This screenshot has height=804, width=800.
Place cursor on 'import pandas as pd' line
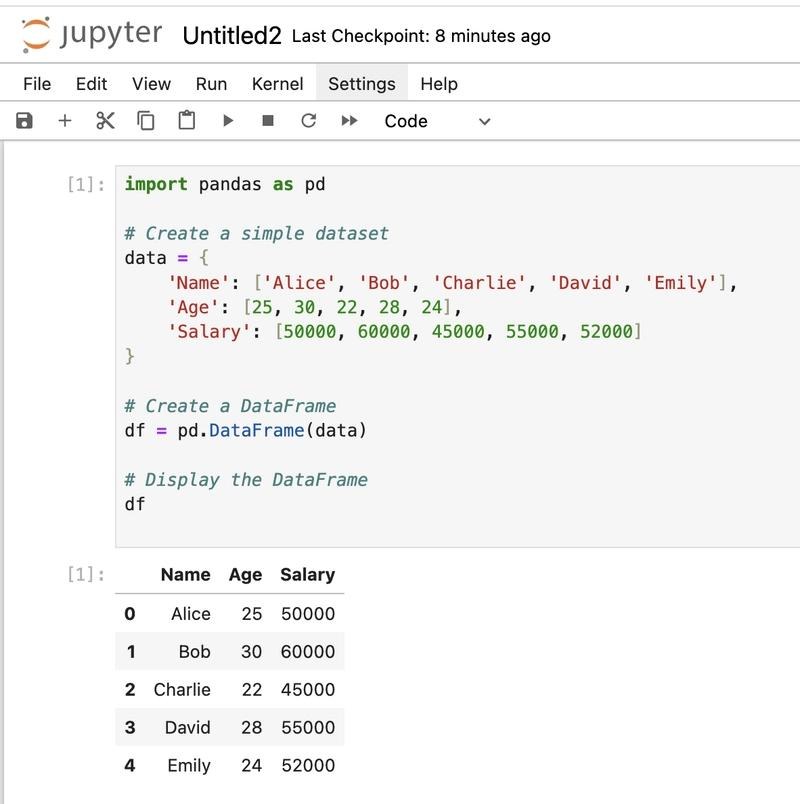(225, 184)
